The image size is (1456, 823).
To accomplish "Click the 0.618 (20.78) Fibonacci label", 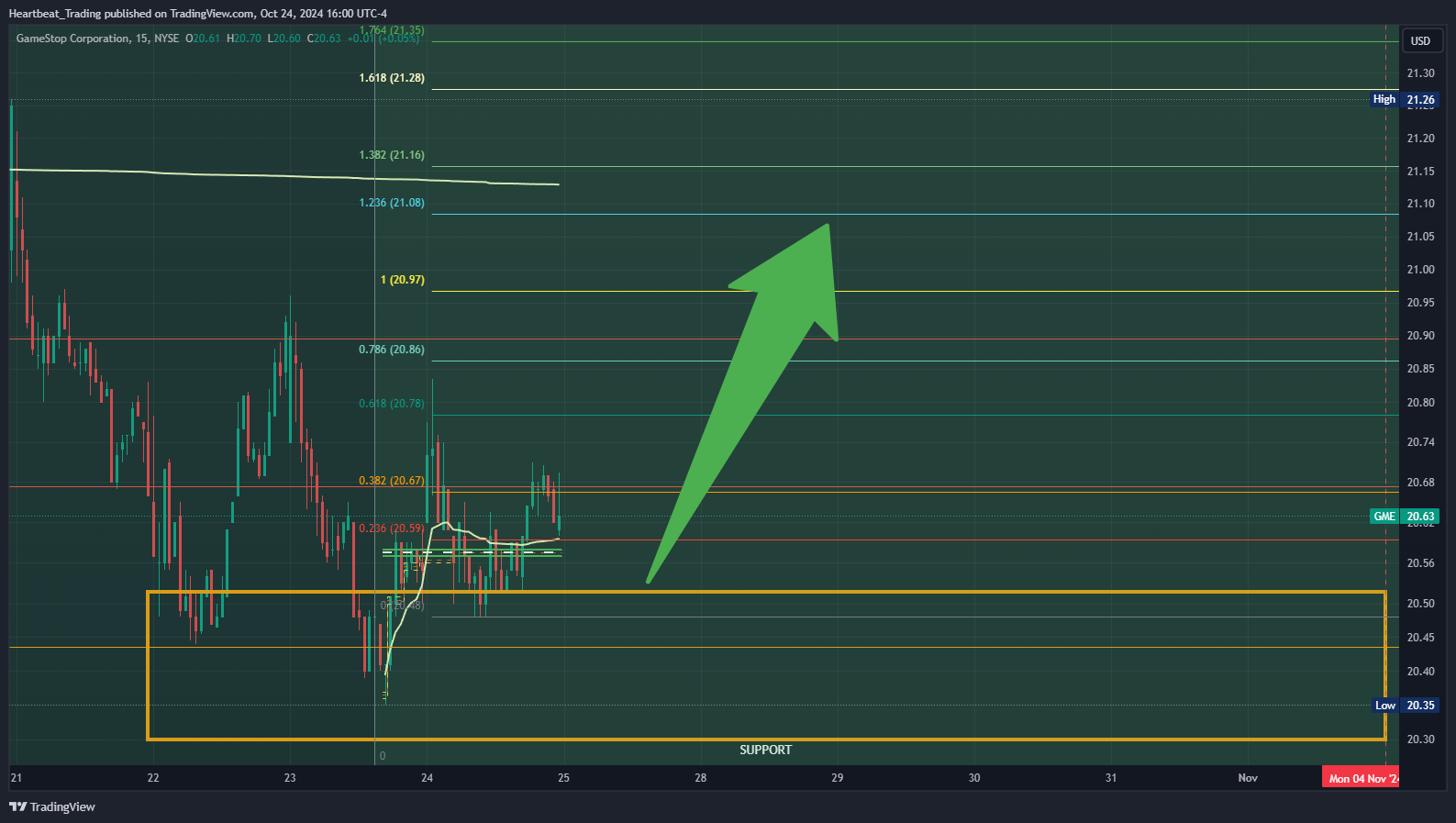I will pos(392,404).
